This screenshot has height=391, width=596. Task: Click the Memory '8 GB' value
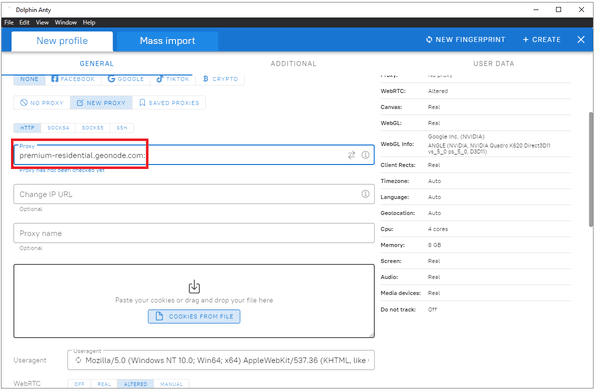[434, 245]
